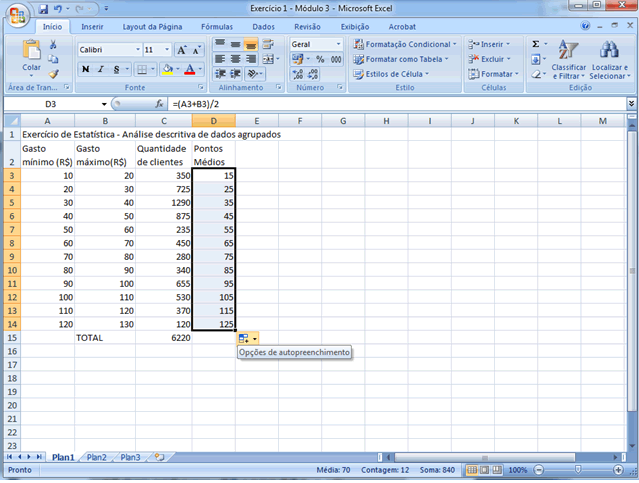Click the insert function fx icon
This screenshot has height=483, width=639.
(x=159, y=104)
